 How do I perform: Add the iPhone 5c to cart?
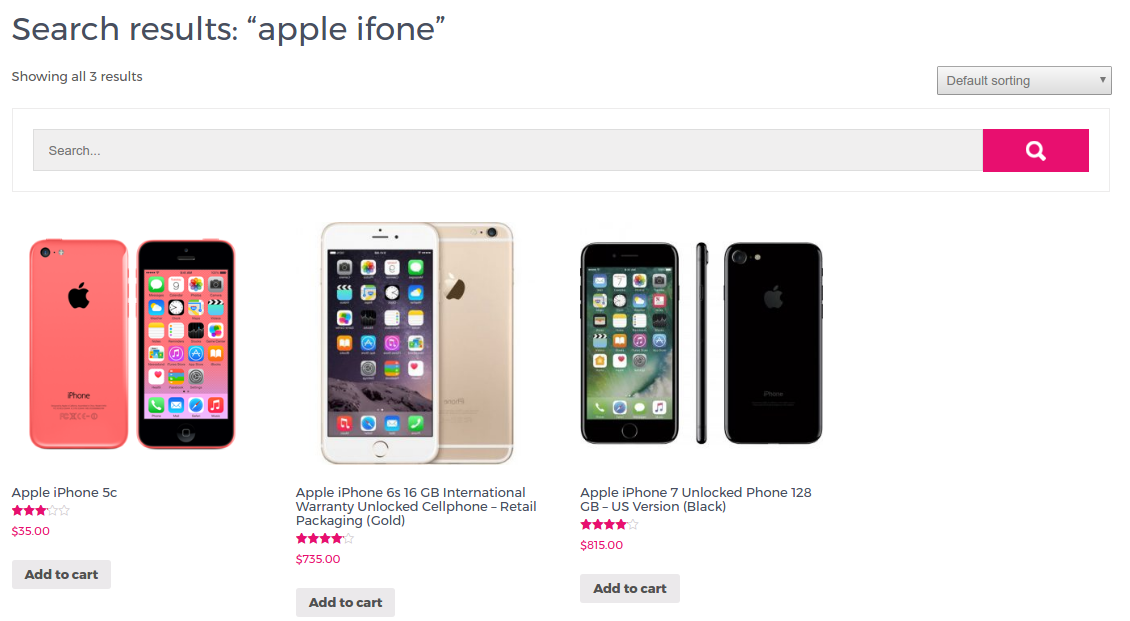[61, 575]
